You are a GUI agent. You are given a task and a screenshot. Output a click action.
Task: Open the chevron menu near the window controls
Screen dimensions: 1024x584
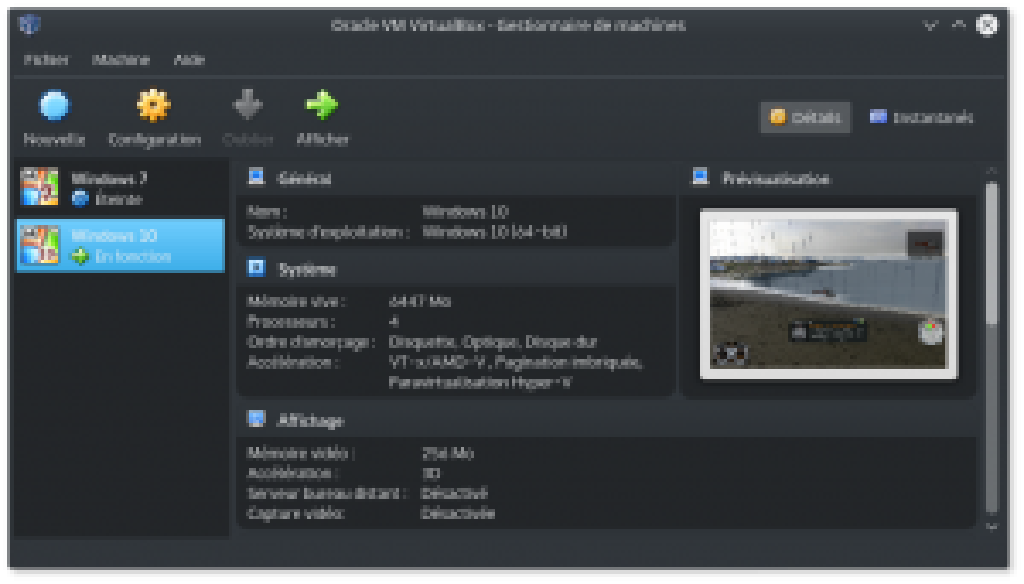tap(932, 22)
